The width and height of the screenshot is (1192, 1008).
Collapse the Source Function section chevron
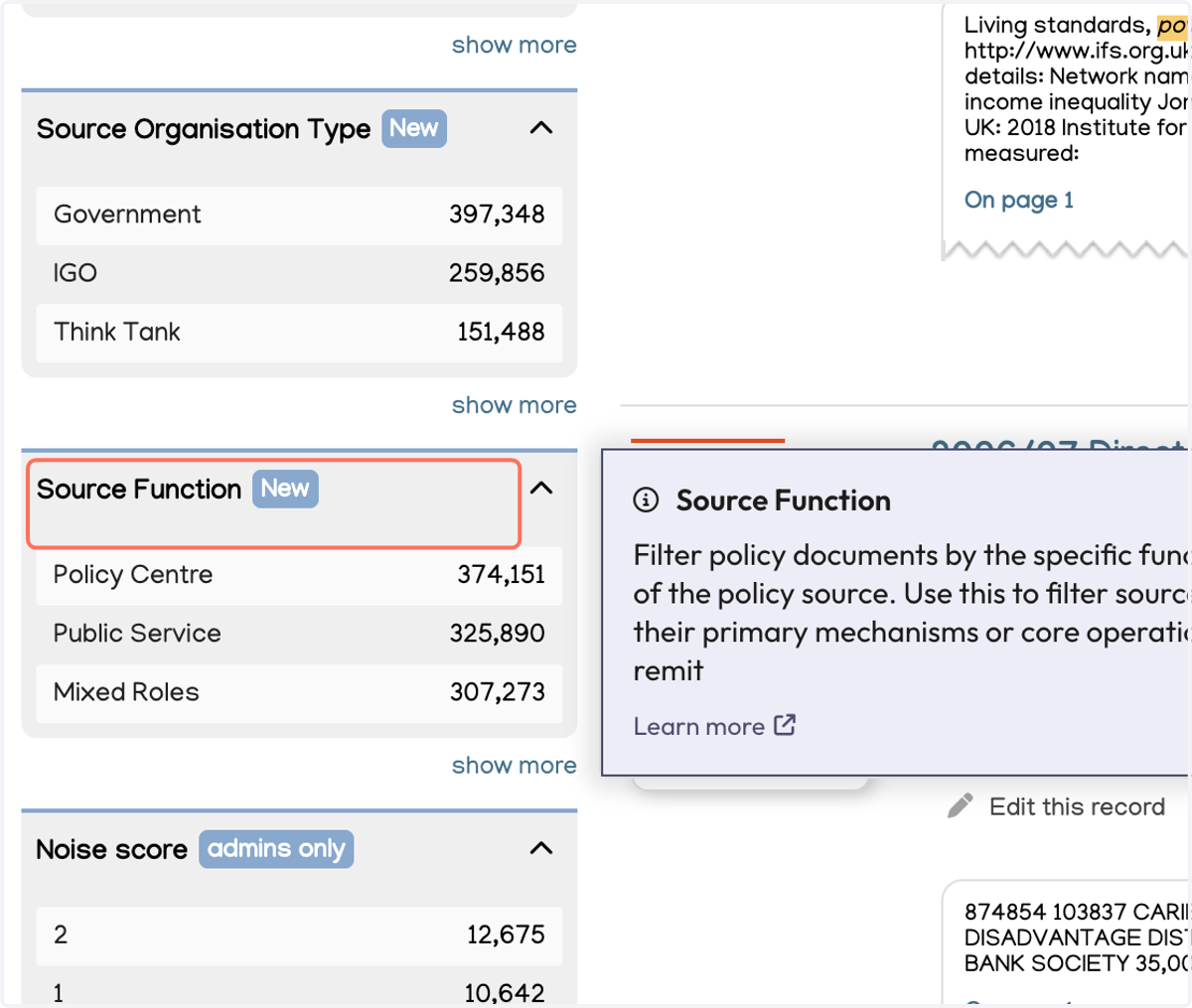click(541, 488)
